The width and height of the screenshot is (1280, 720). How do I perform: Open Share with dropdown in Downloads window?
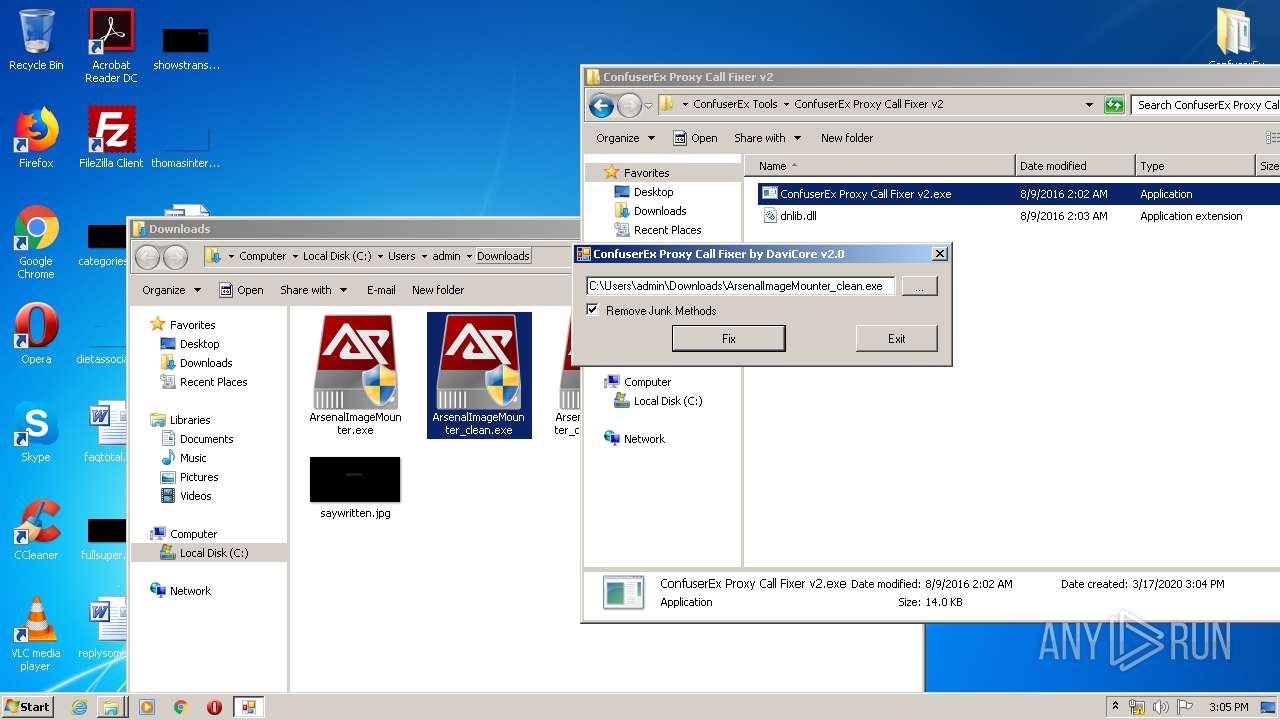coord(313,290)
